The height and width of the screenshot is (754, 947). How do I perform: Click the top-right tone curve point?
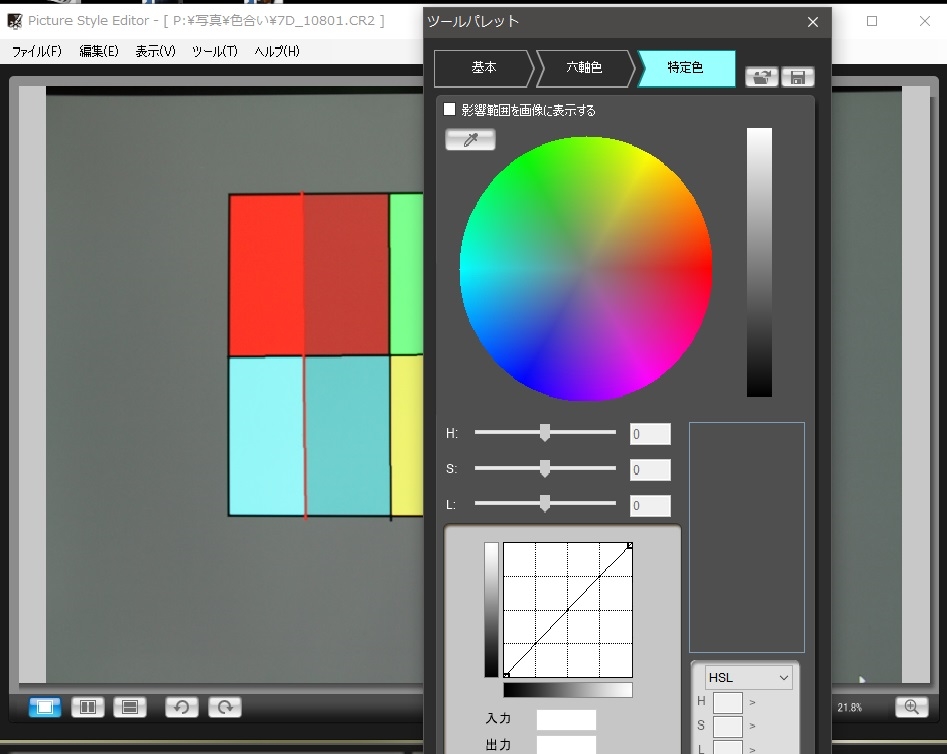(630, 545)
